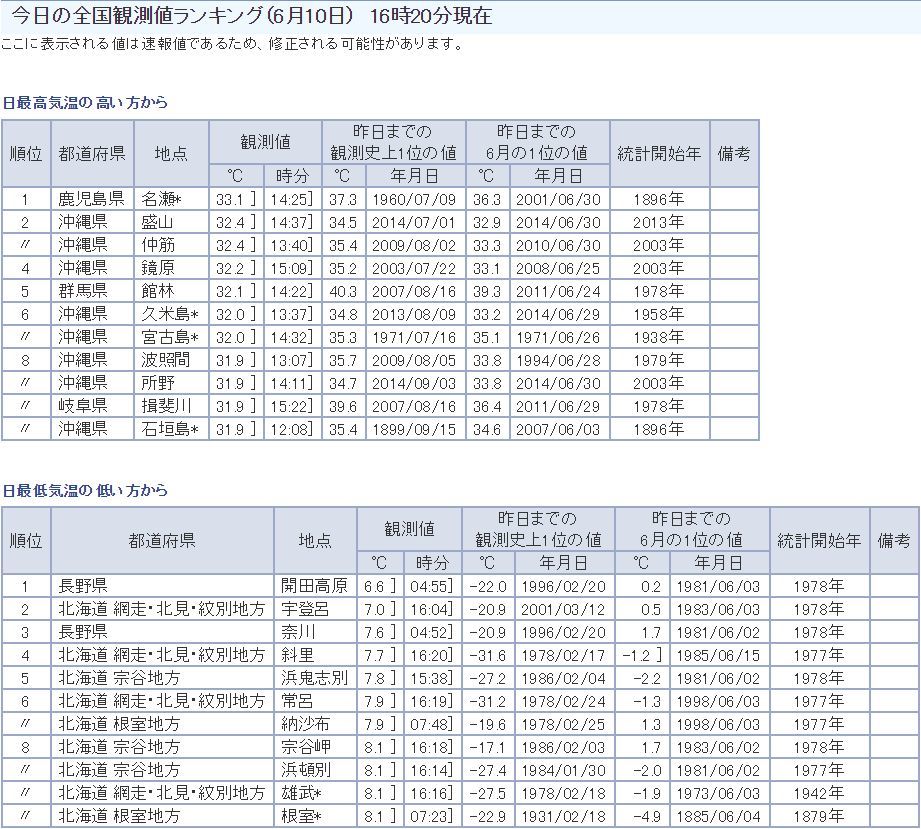Image resolution: width=921 pixels, height=829 pixels.
Task: Open the 館林 station entry
Action: tap(158, 291)
